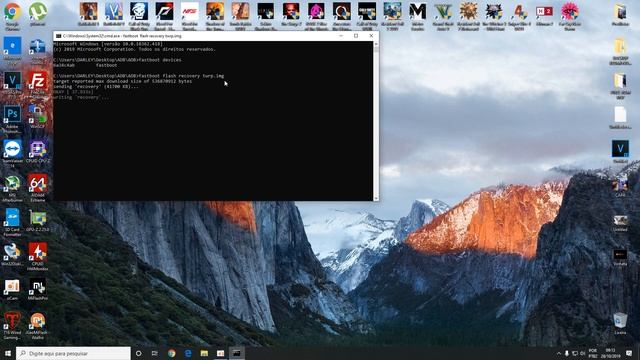Click the cmd window title bar icon
The image size is (640, 360).
pos(58,36)
